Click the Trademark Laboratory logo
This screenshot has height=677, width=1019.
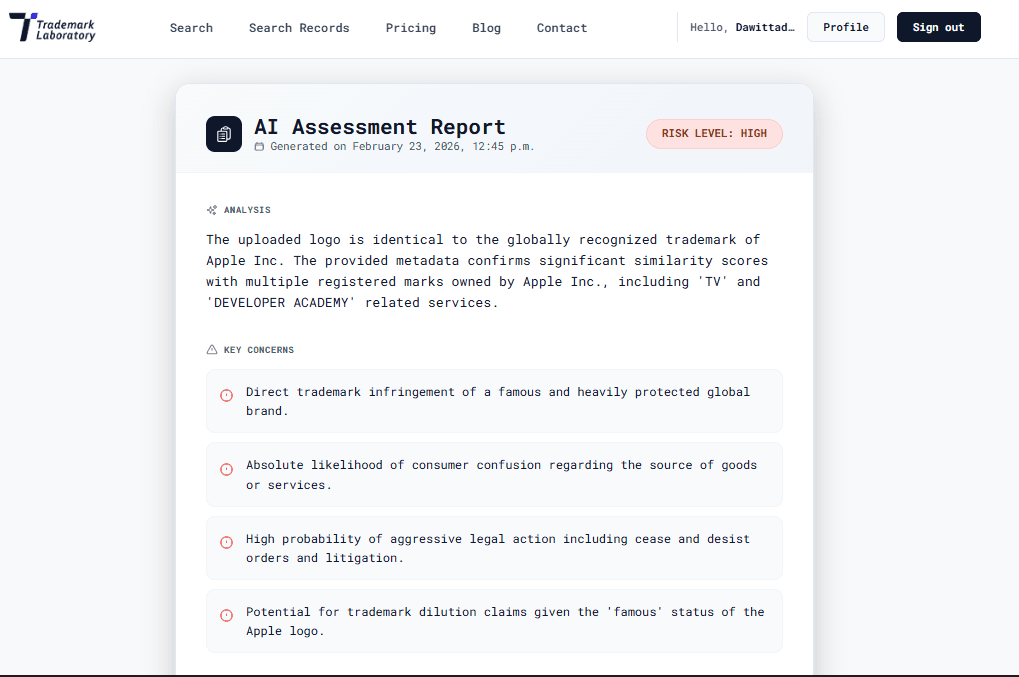point(51,28)
